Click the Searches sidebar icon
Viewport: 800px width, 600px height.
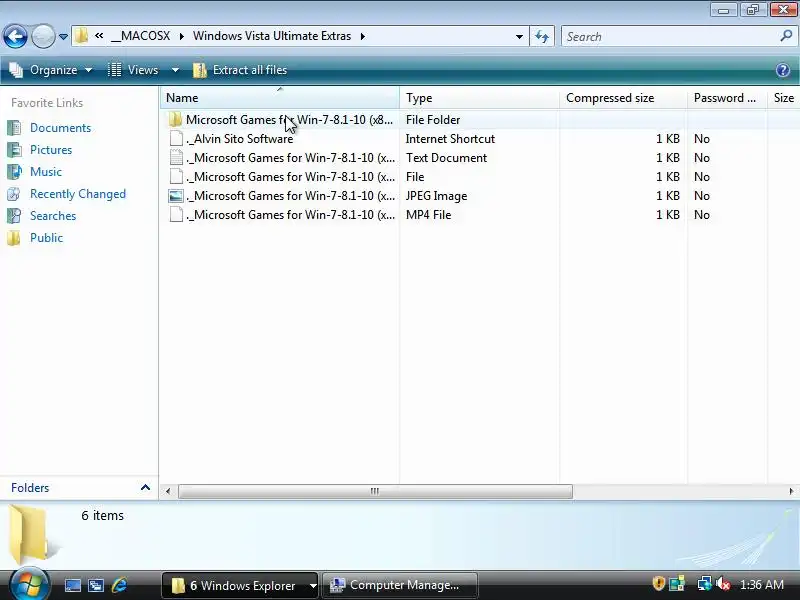[14, 216]
